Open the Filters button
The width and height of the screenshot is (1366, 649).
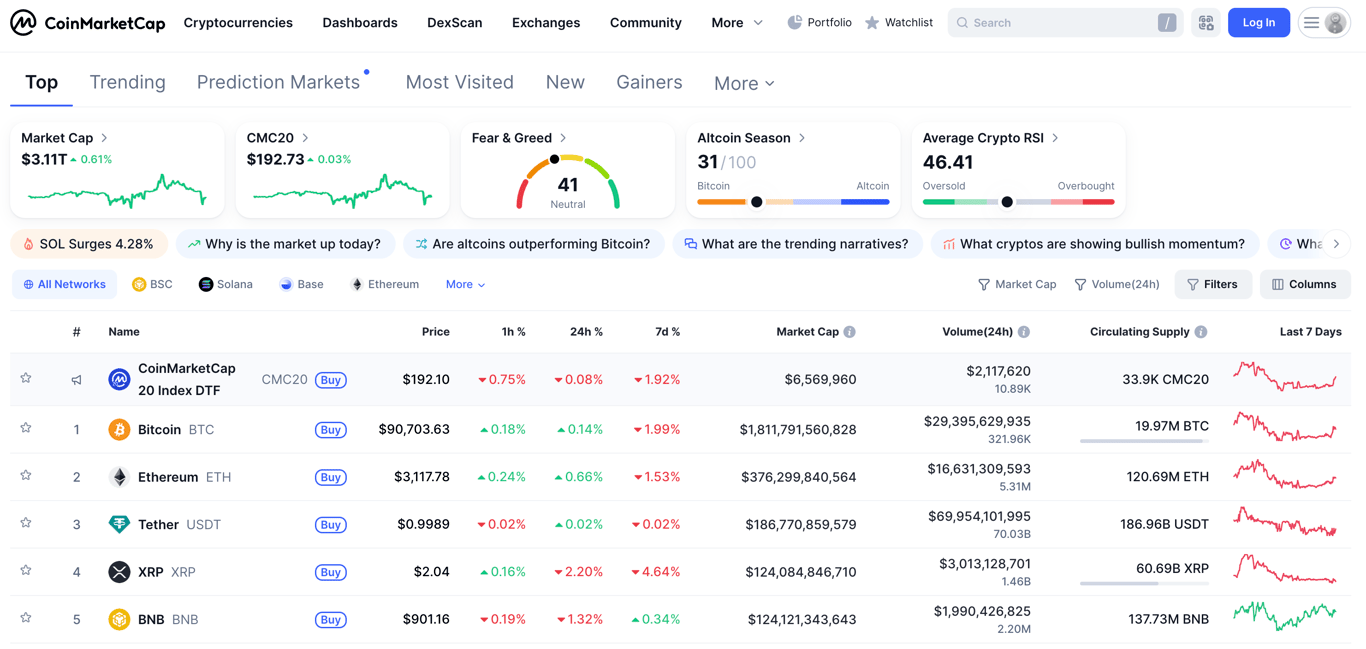pos(1213,284)
